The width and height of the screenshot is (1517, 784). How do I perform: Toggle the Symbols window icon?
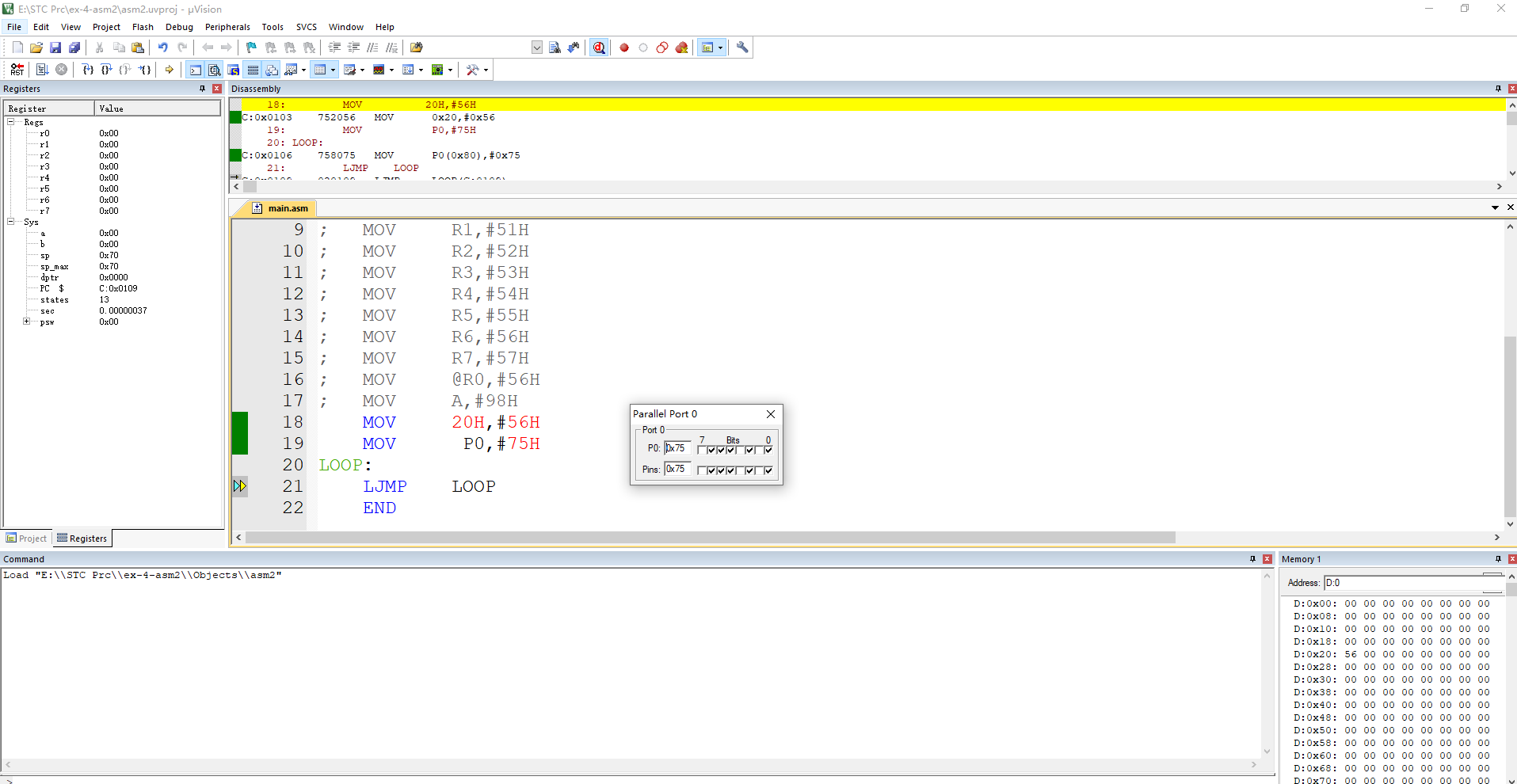(233, 70)
